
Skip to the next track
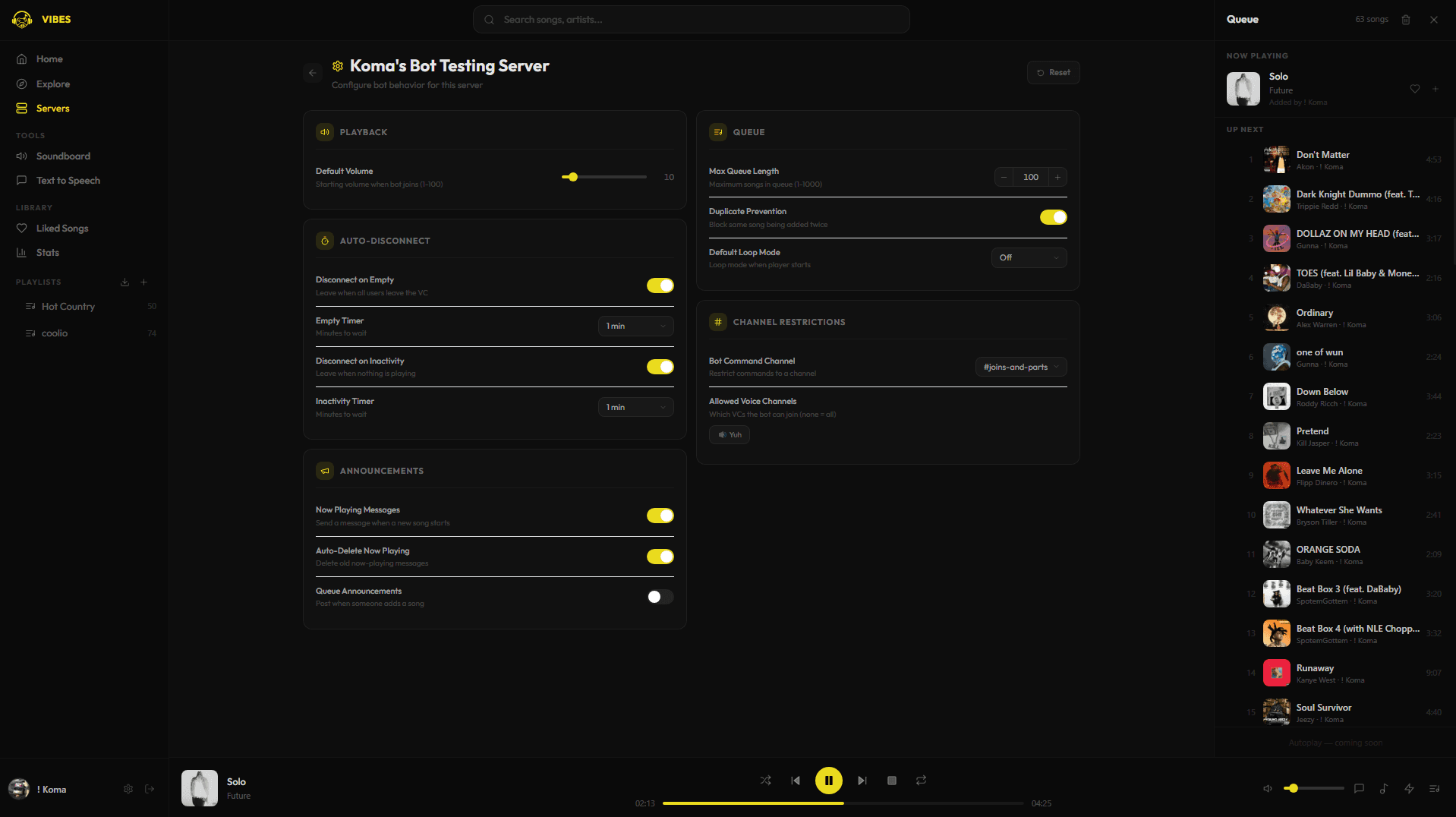[862, 781]
